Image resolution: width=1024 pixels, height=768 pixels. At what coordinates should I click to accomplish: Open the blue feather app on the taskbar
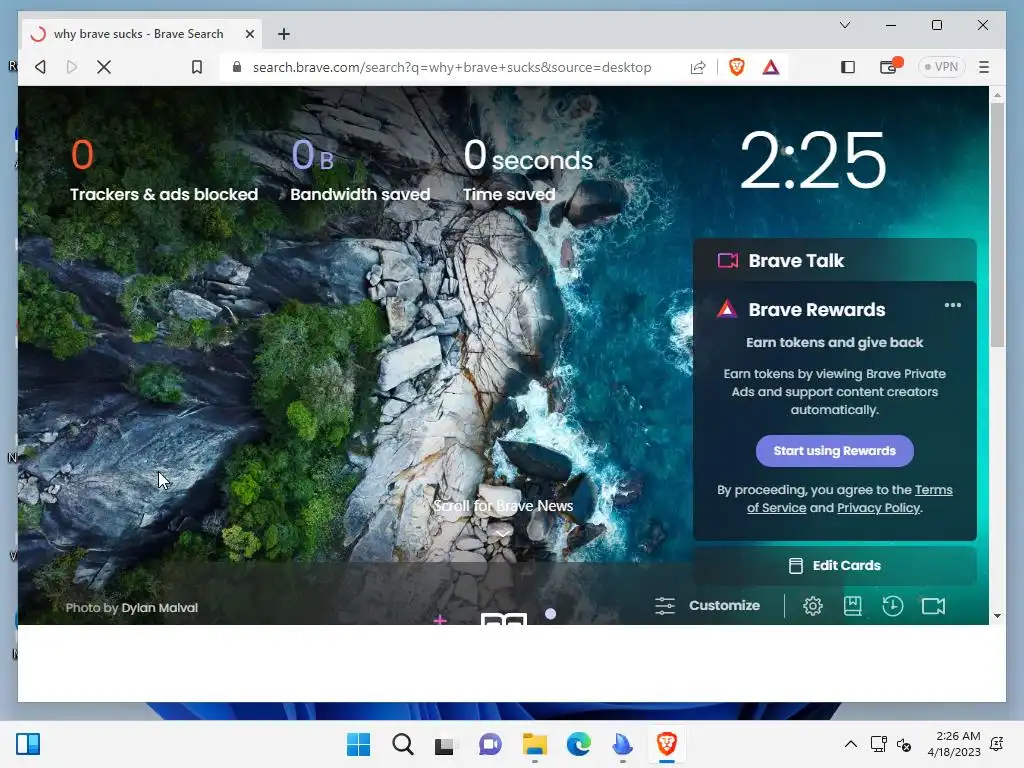(622, 744)
